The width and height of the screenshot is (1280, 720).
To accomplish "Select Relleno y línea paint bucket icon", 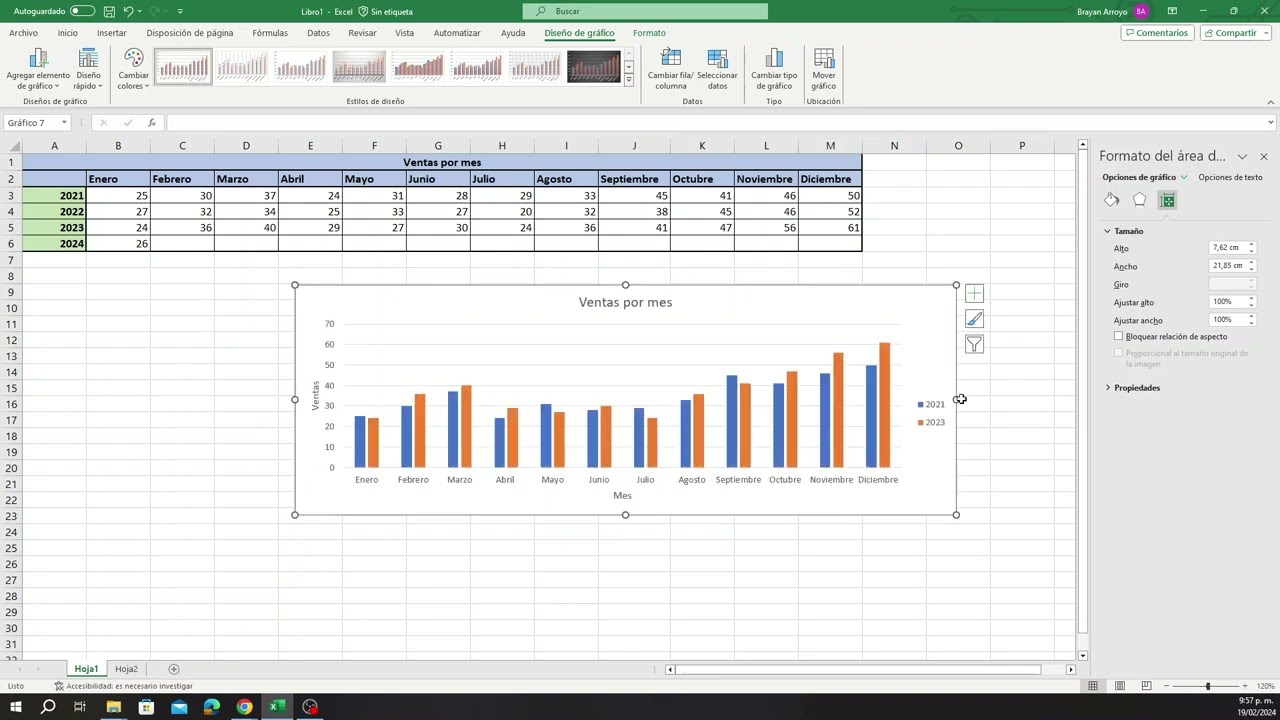I will (1112, 200).
